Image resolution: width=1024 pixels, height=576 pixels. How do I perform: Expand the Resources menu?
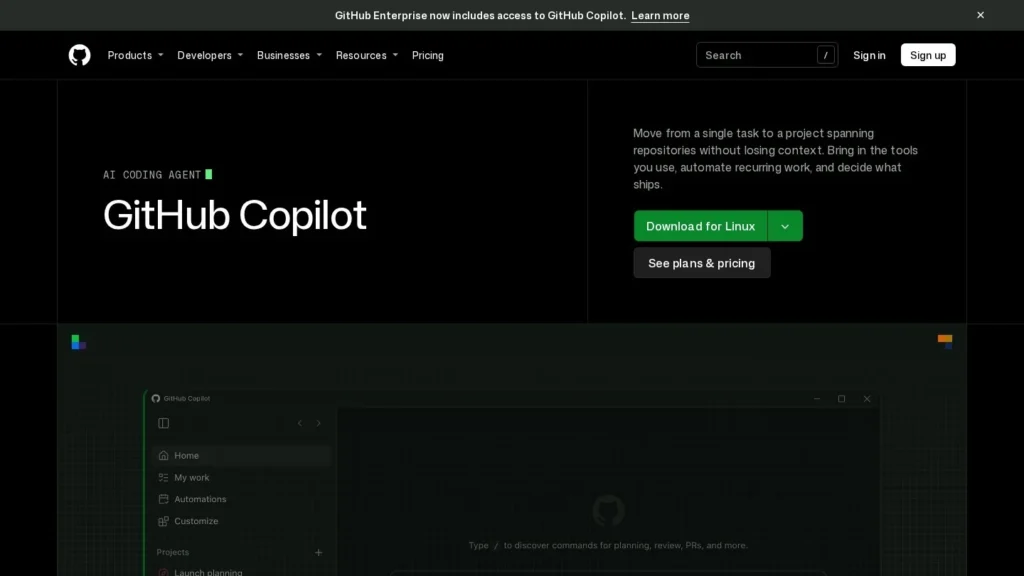pyautogui.click(x=366, y=55)
